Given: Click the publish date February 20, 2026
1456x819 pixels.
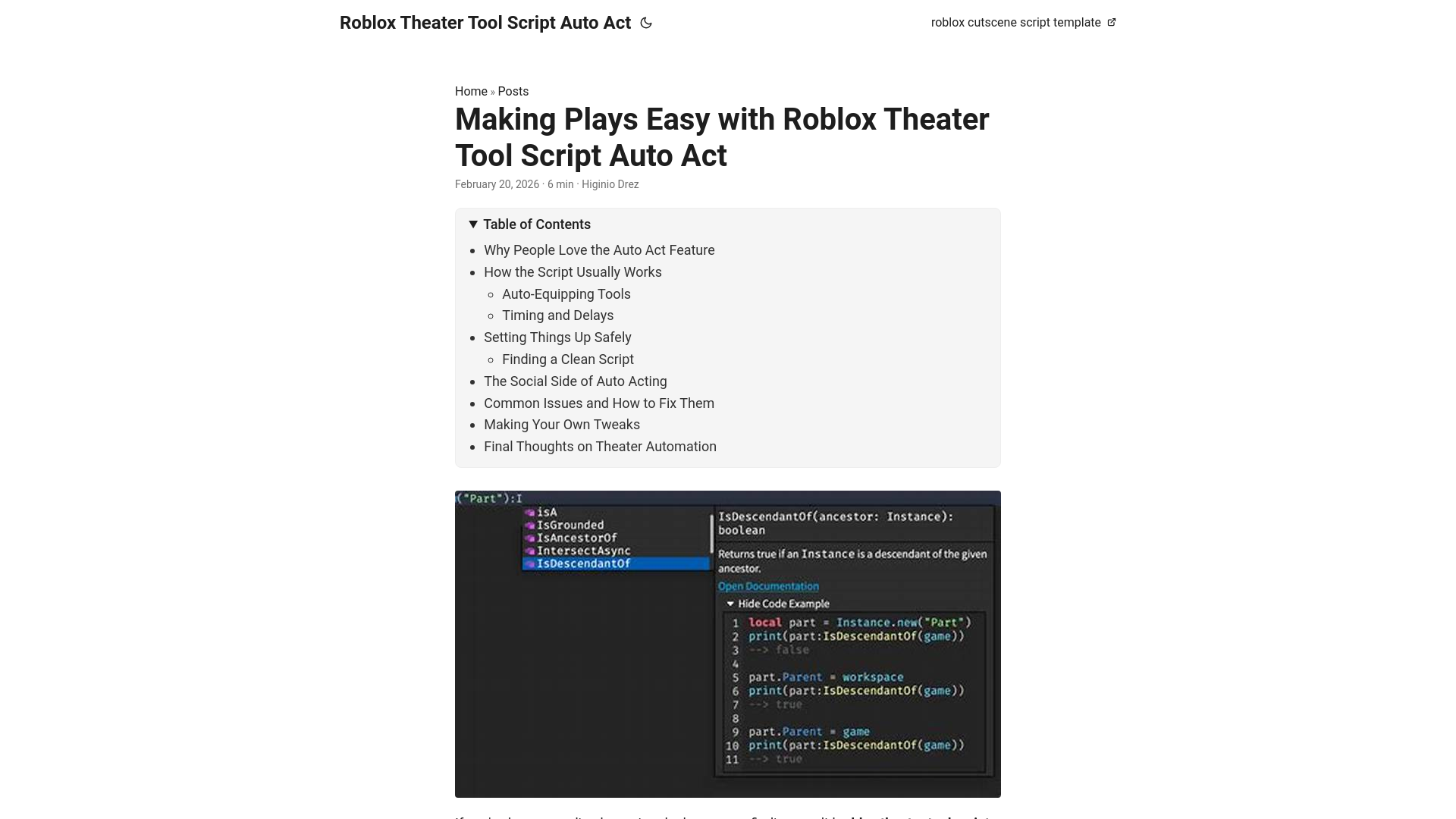Looking at the screenshot, I should coord(497,184).
